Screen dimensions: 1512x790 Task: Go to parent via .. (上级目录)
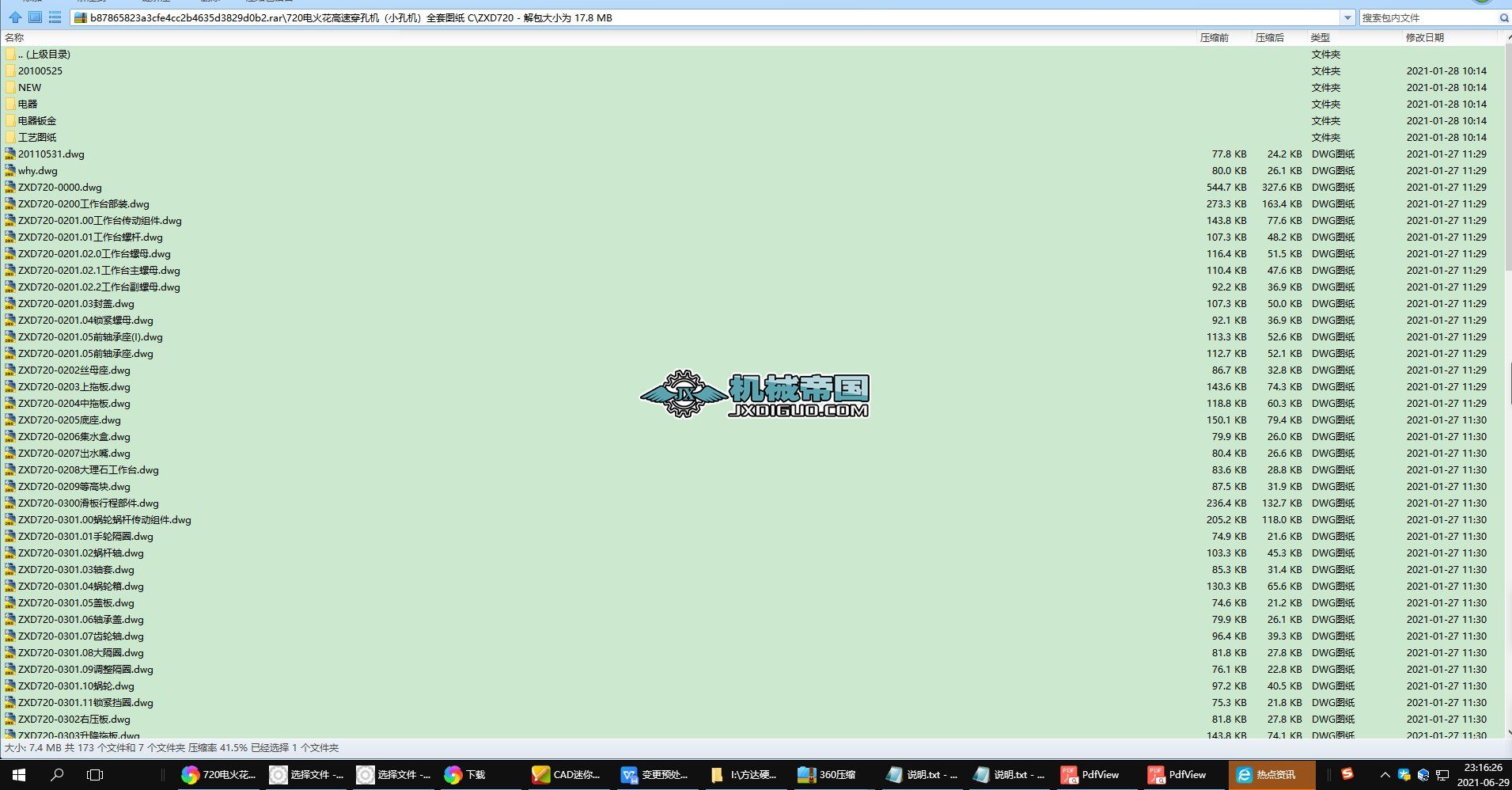tap(44, 54)
